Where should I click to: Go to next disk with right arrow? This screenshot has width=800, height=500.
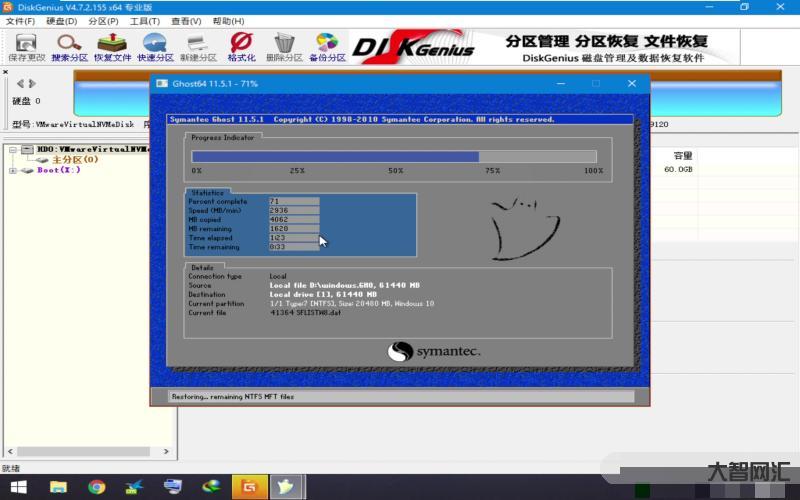pos(32,84)
